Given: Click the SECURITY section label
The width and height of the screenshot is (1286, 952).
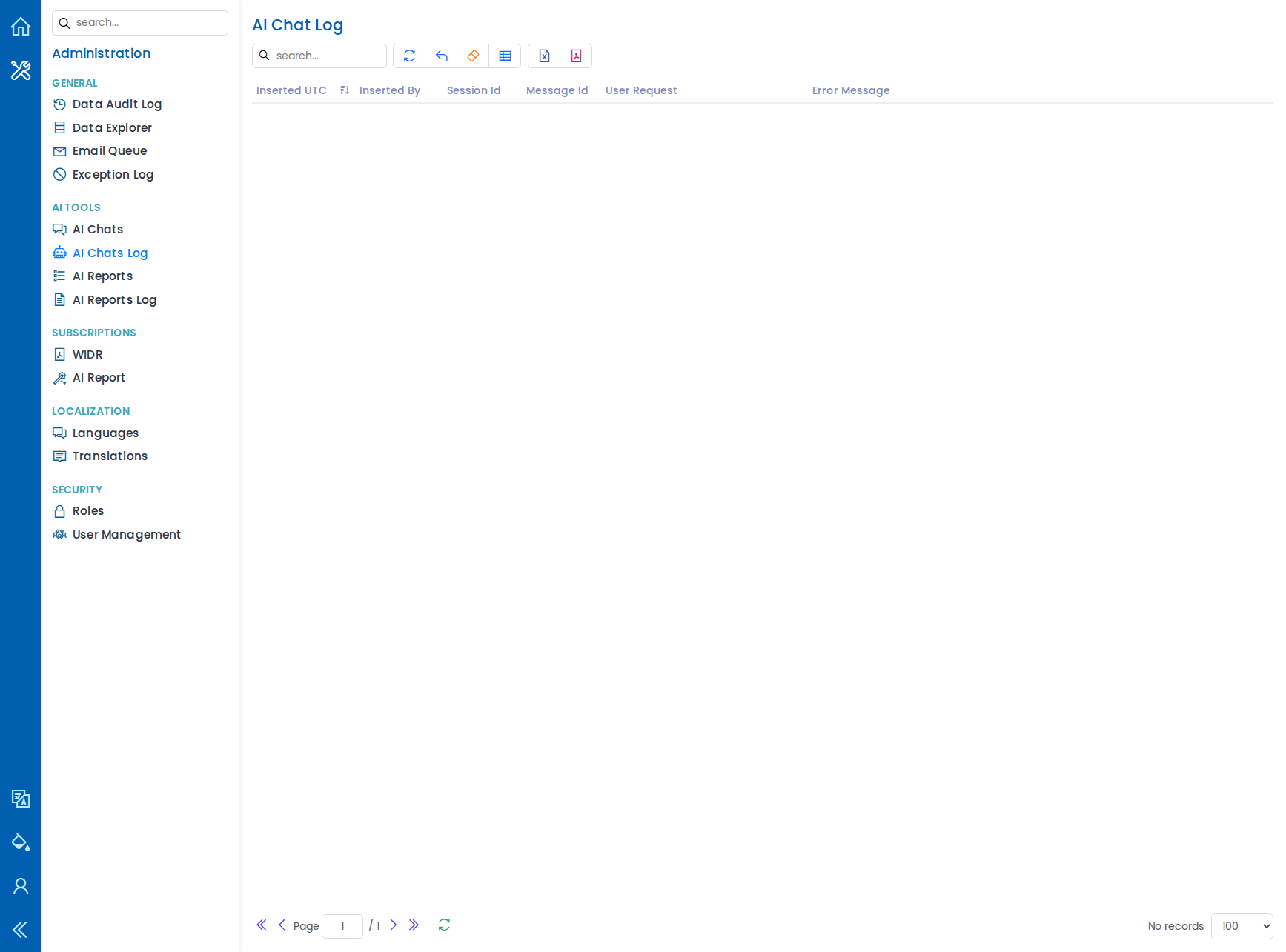Looking at the screenshot, I should (x=77, y=490).
